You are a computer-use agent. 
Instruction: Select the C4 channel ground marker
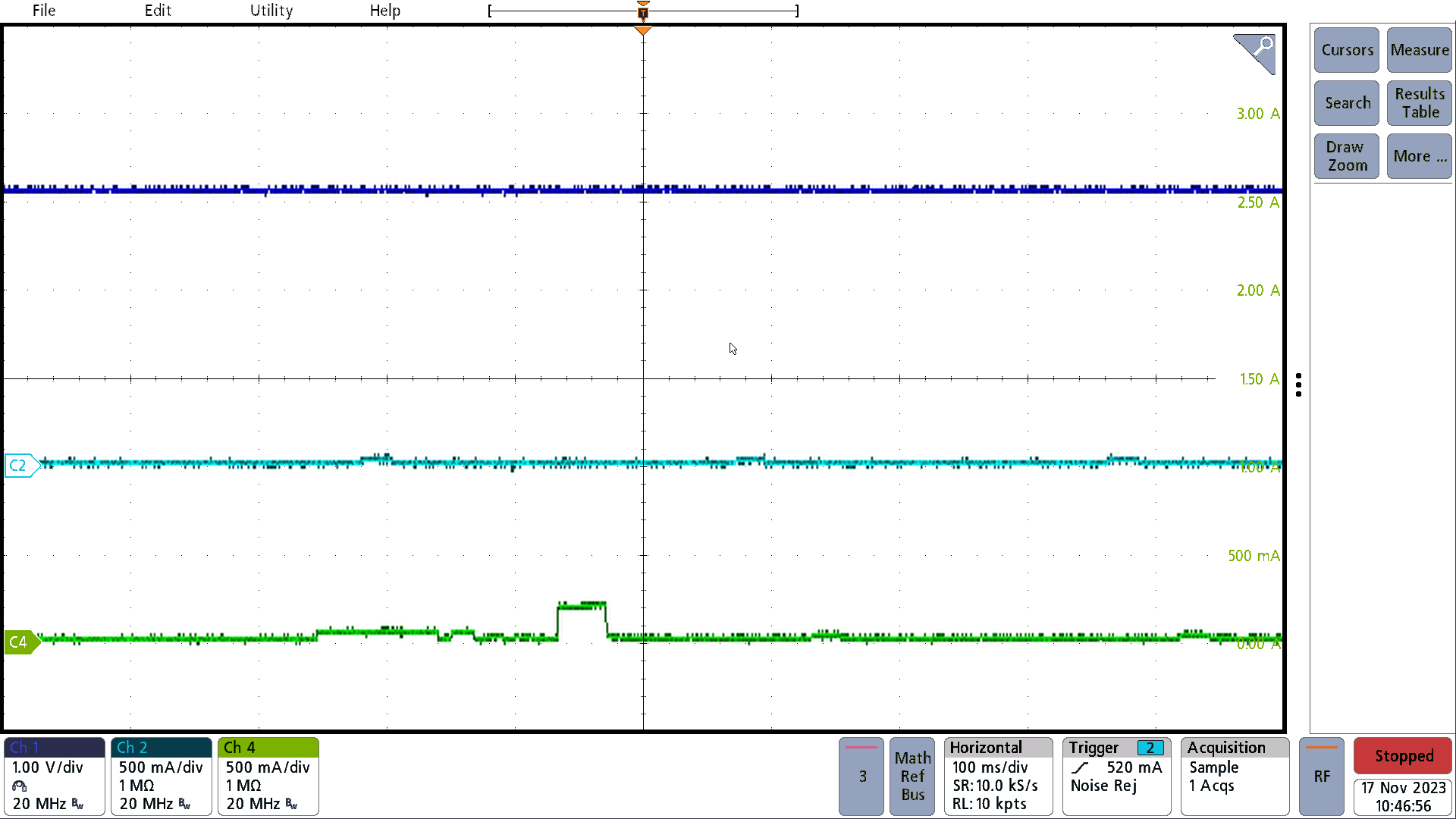(20, 642)
